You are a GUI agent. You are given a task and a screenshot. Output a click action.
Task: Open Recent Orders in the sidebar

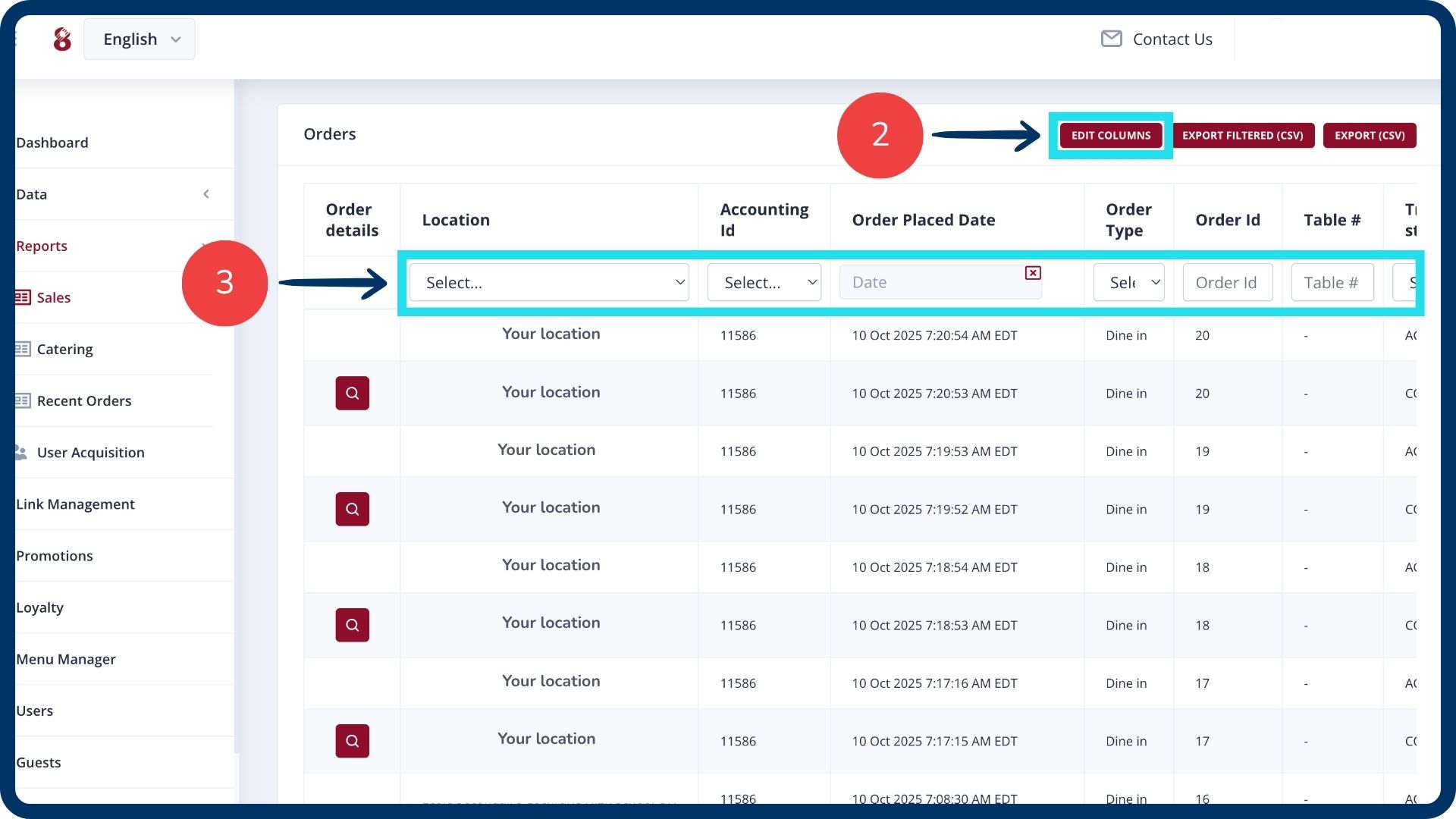coord(84,400)
